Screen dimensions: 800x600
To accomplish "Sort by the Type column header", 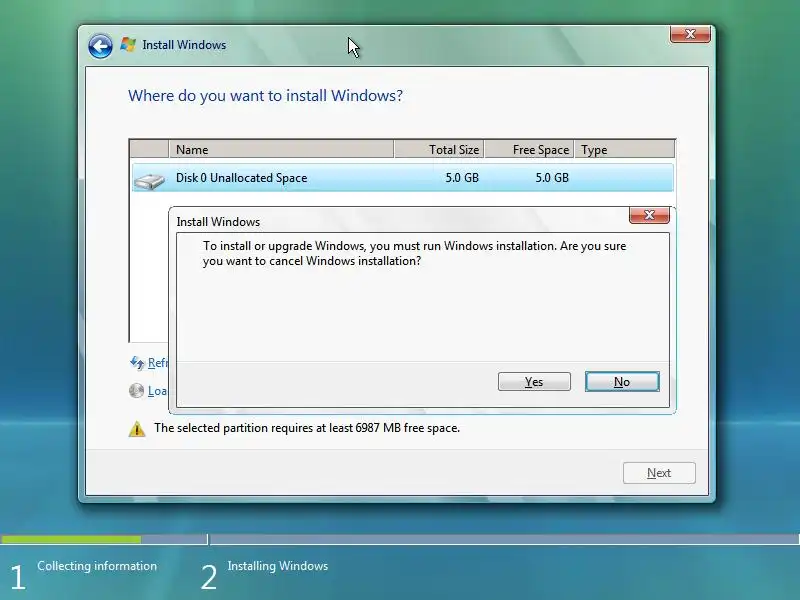I will [x=624, y=149].
